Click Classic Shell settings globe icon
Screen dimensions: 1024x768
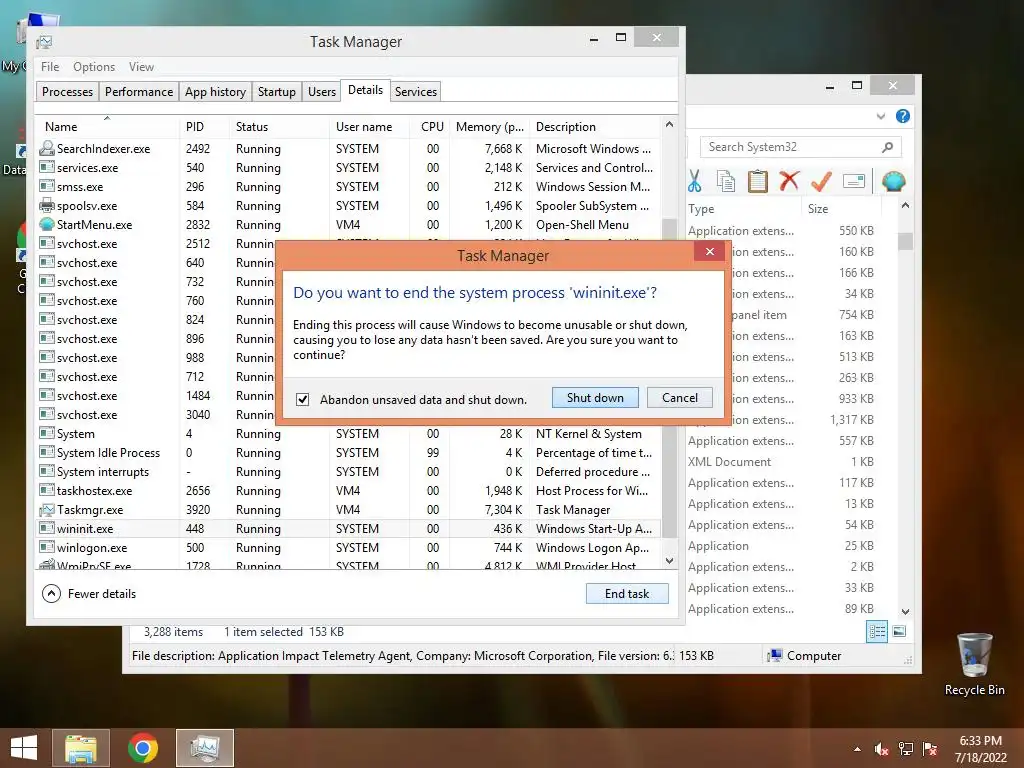click(893, 181)
